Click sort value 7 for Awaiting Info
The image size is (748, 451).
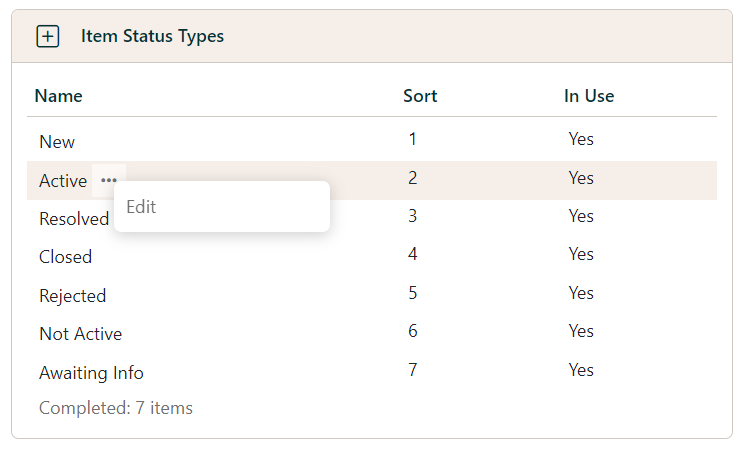click(x=413, y=370)
